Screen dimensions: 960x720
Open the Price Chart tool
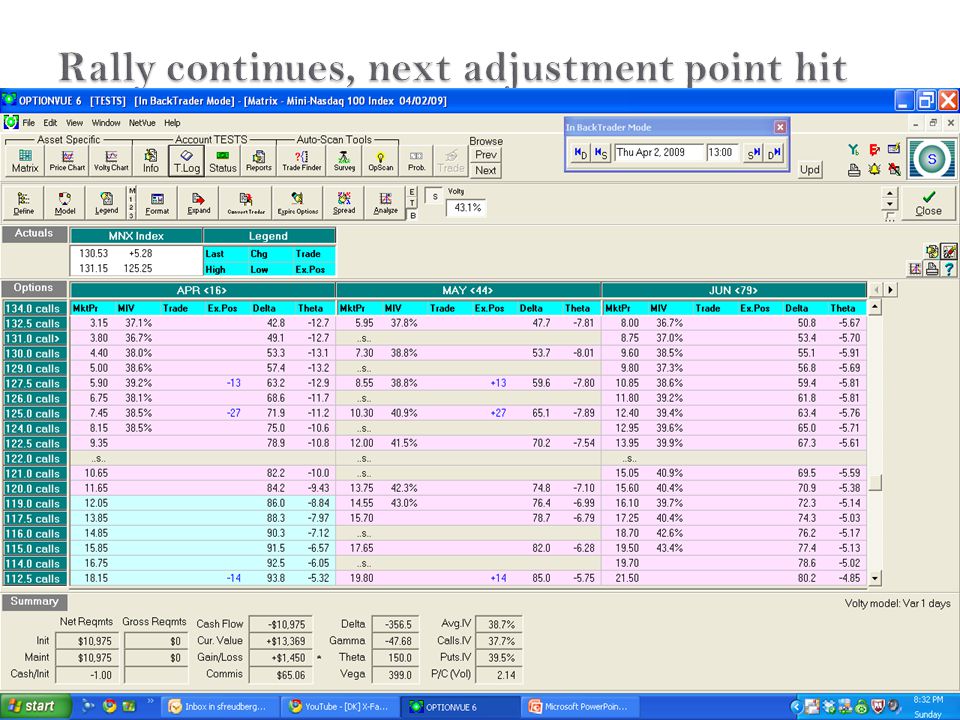[x=67, y=161]
